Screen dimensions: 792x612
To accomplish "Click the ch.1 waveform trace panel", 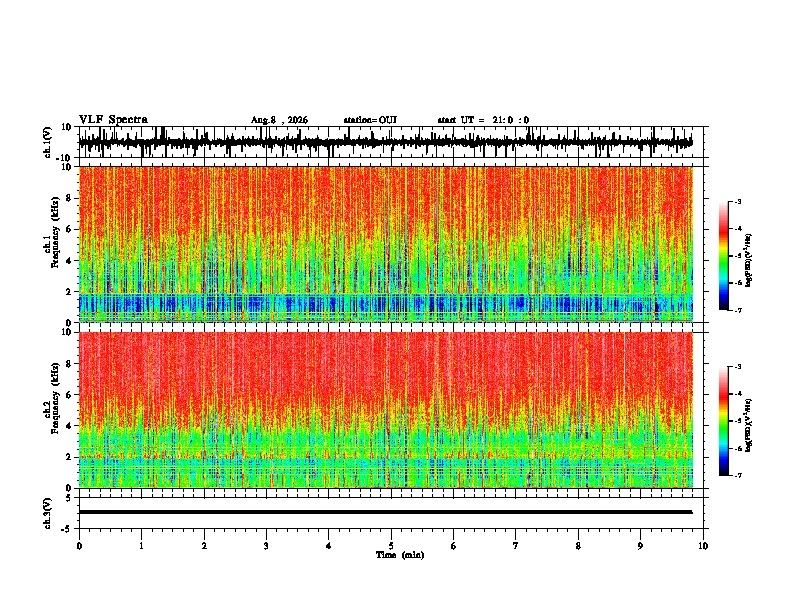I will coord(393,142).
